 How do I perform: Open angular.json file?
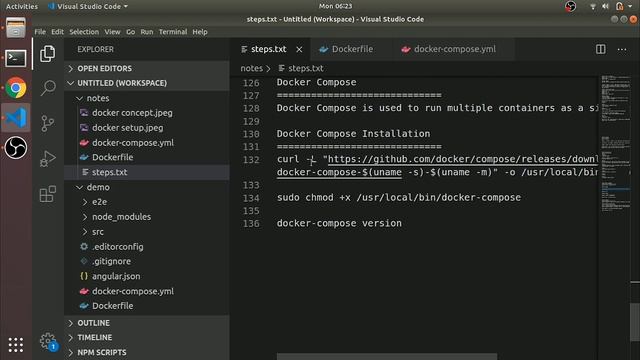(x=116, y=276)
